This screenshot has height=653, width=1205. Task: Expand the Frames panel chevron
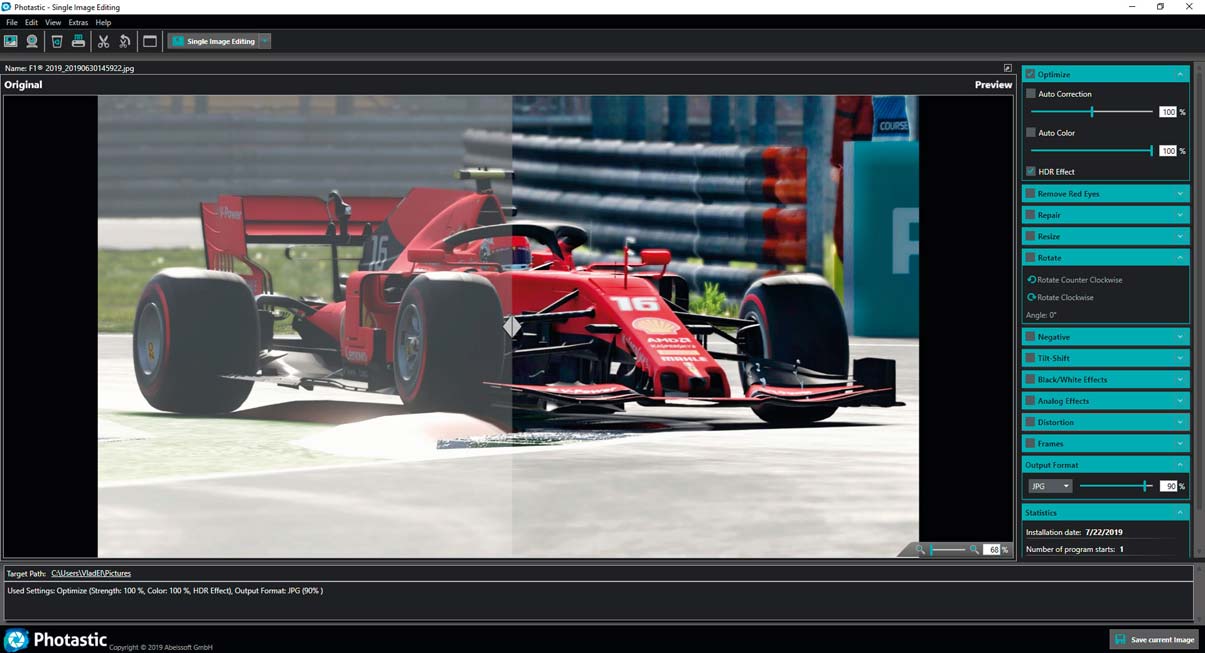[1180, 443]
